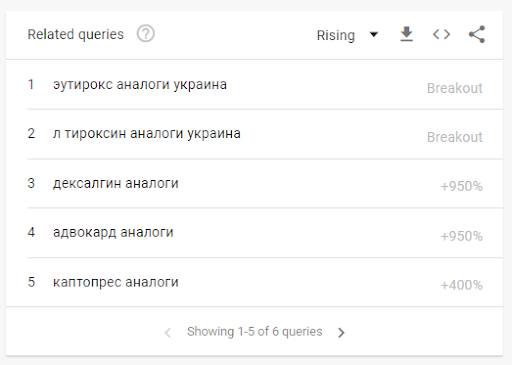Open embed code for this widget
This screenshot has width=512, height=365.
441,34
